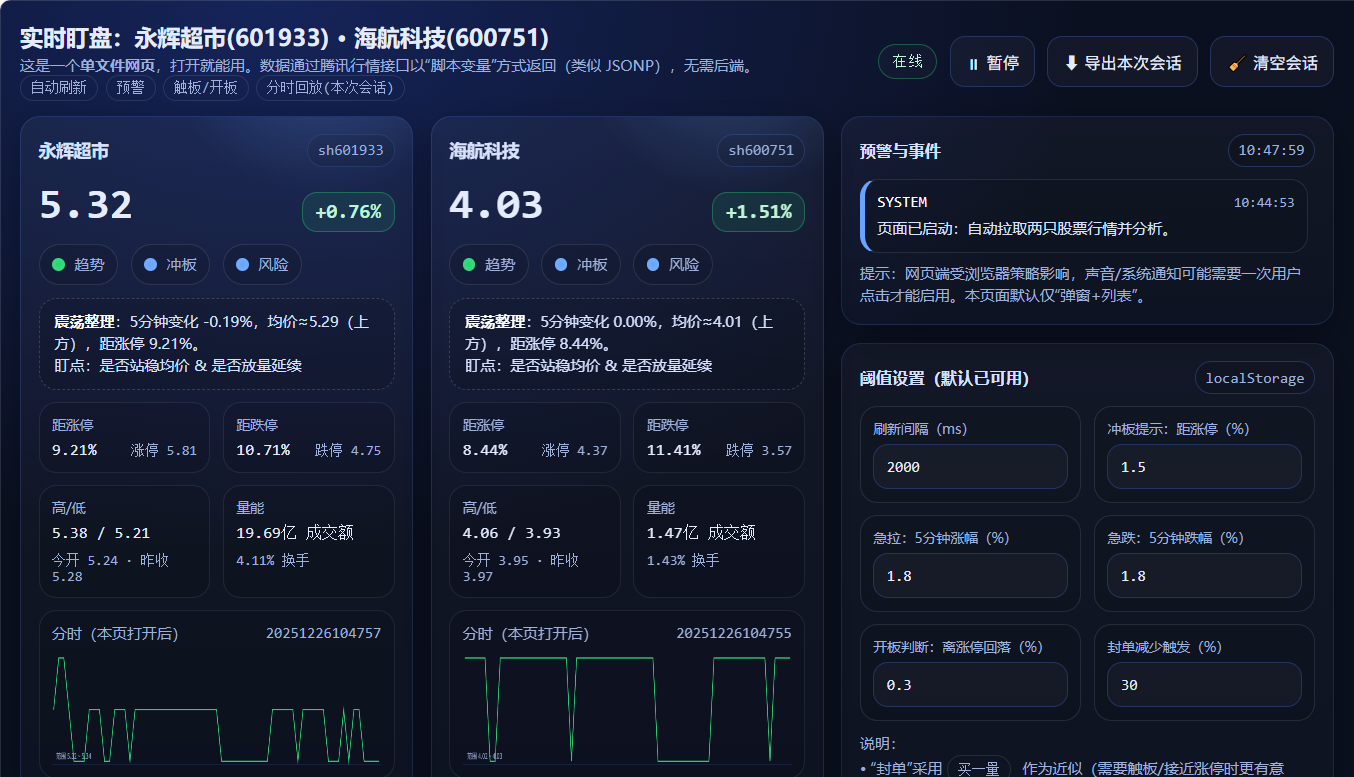Click the page title 实时盯盘
The width and height of the screenshot is (1354, 777).
click(x=285, y=38)
